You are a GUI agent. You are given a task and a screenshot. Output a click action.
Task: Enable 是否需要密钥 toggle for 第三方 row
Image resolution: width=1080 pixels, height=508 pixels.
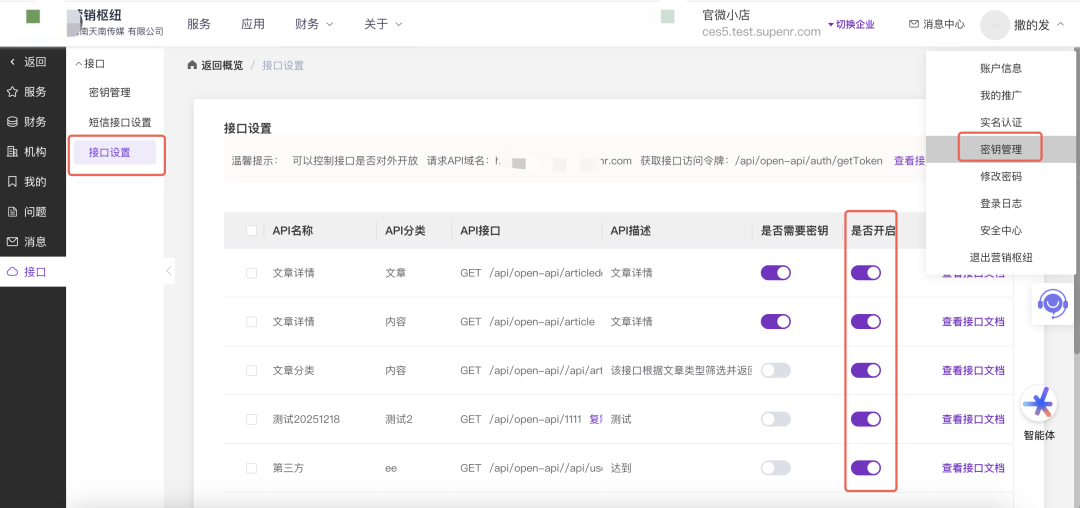pos(776,468)
